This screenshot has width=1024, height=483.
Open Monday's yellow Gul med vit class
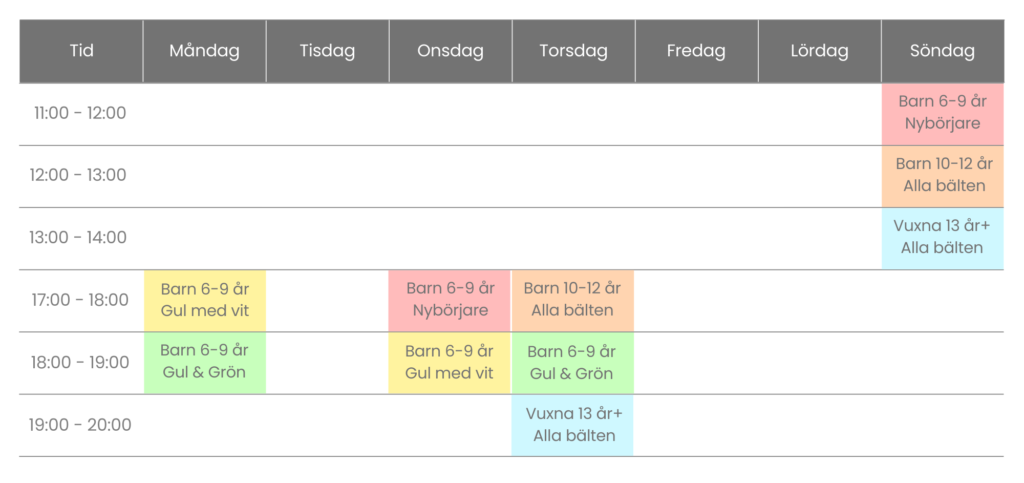pos(204,300)
